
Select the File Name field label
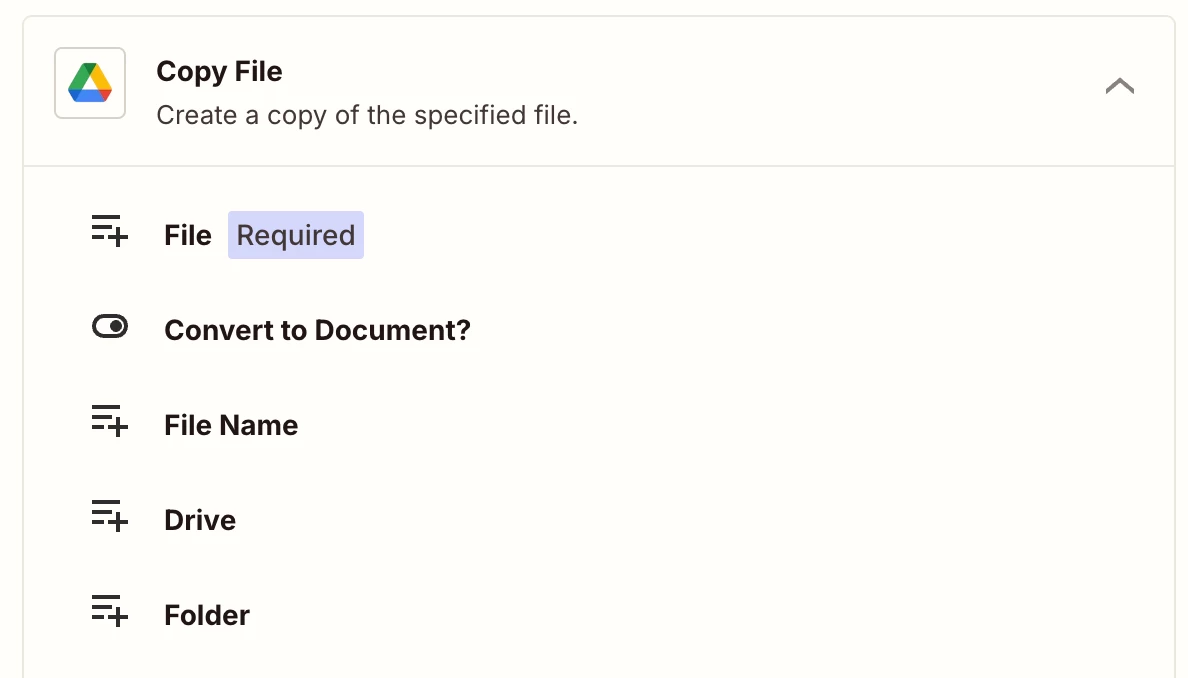click(231, 425)
